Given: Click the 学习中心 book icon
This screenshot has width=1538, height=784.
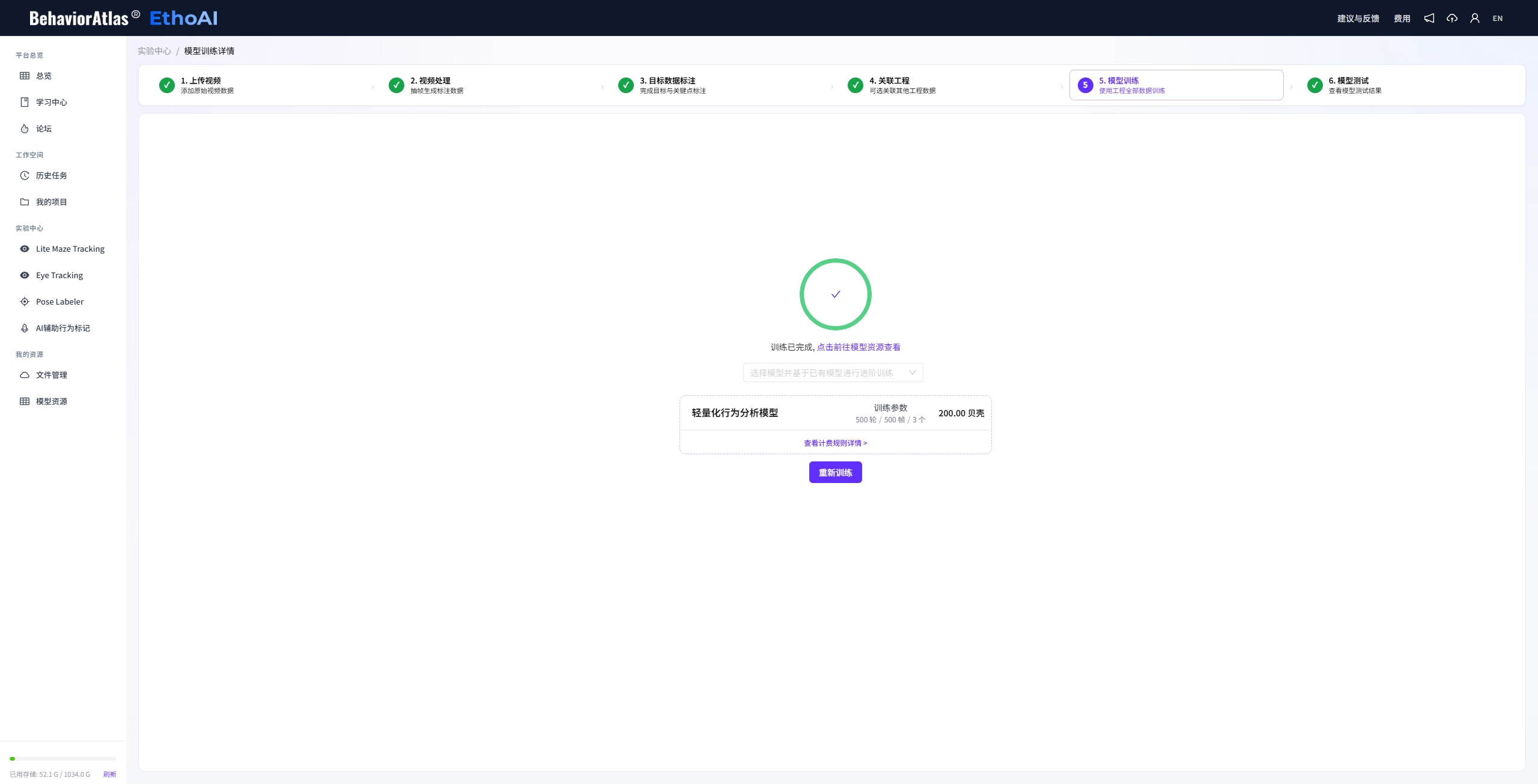Looking at the screenshot, I should point(25,102).
